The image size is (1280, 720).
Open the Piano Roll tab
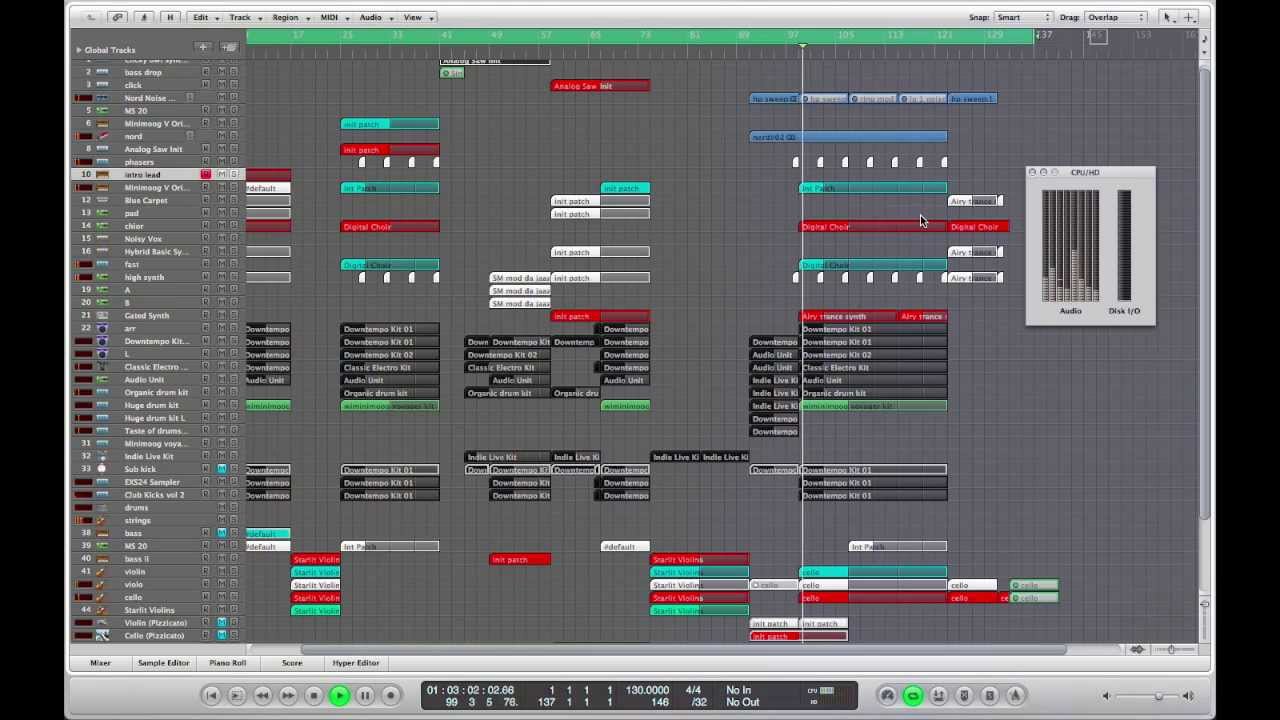(227, 662)
